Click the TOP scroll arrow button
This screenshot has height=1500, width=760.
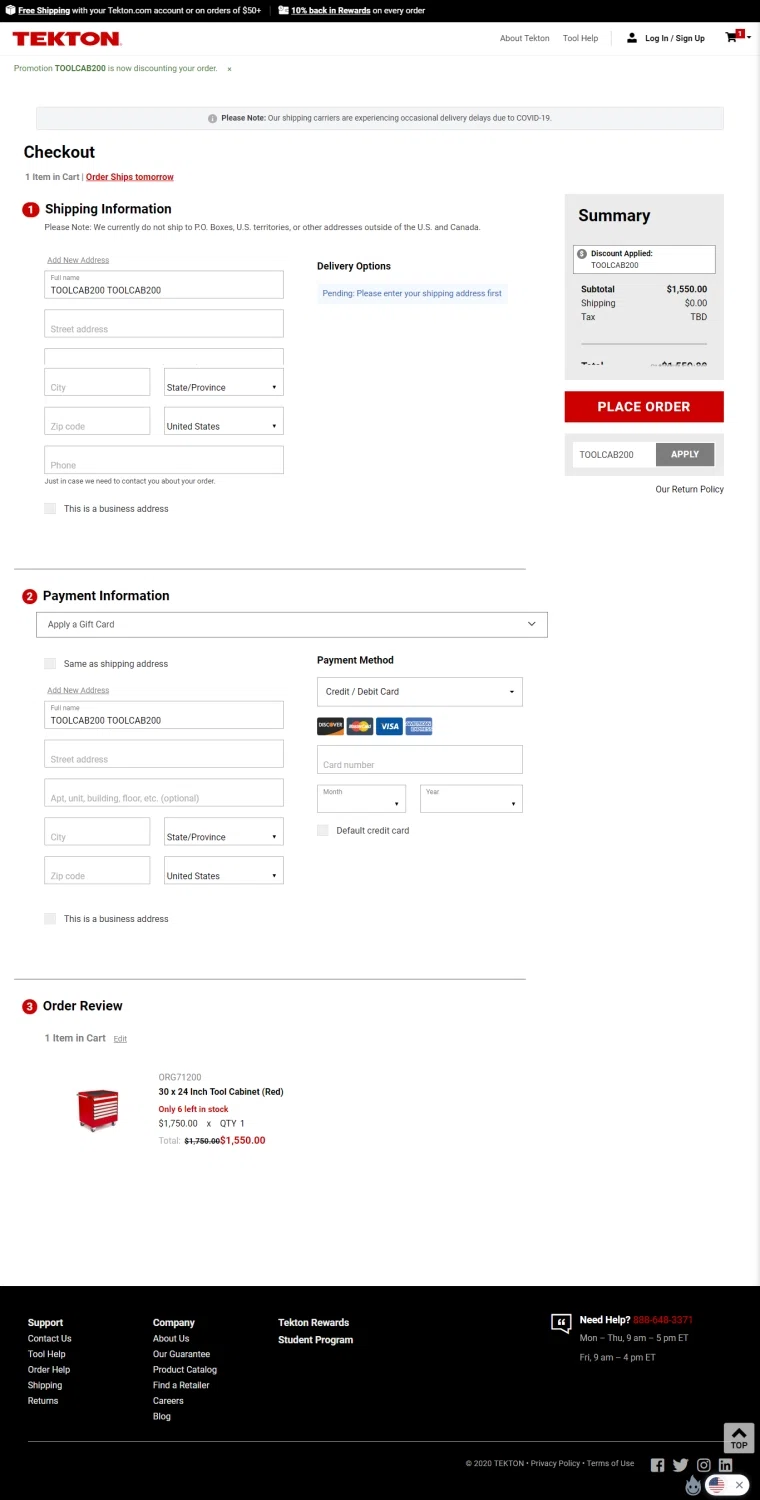(739, 1438)
